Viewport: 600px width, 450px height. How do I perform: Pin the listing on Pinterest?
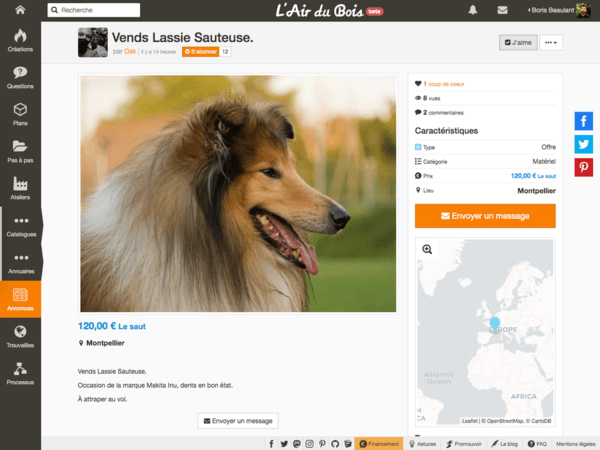click(584, 167)
